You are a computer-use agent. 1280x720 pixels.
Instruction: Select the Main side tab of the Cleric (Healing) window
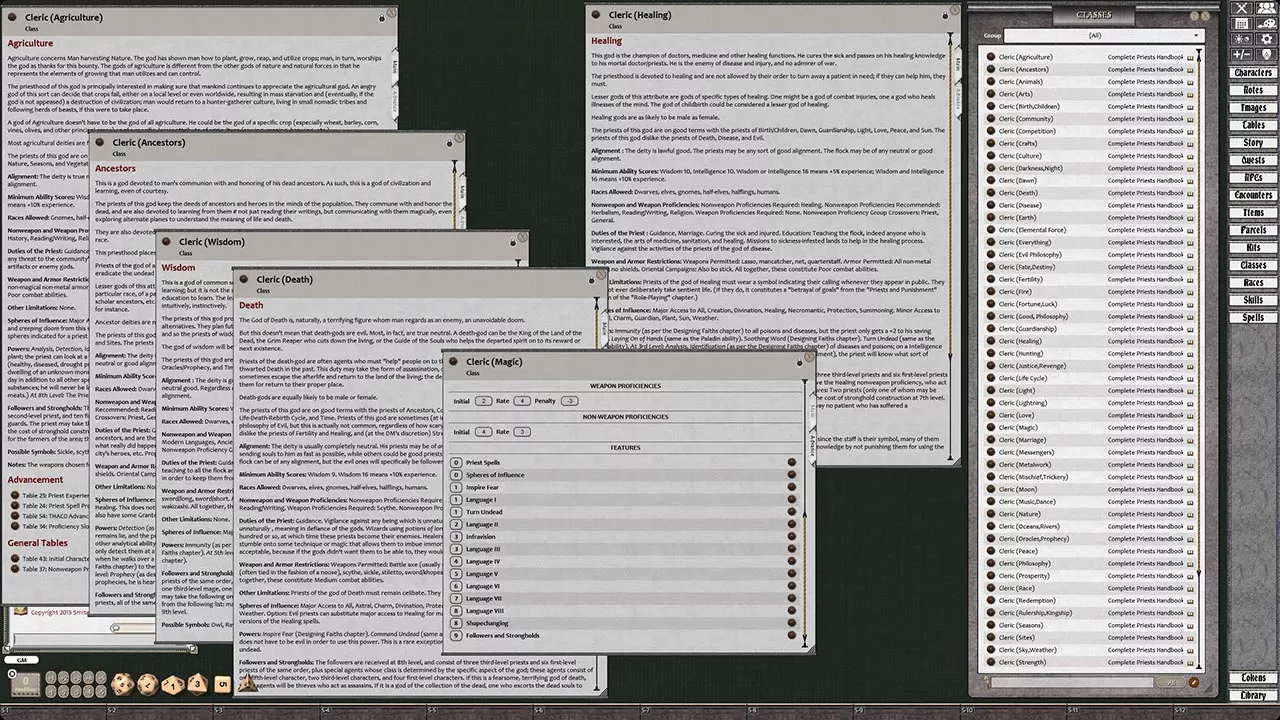(x=958, y=65)
